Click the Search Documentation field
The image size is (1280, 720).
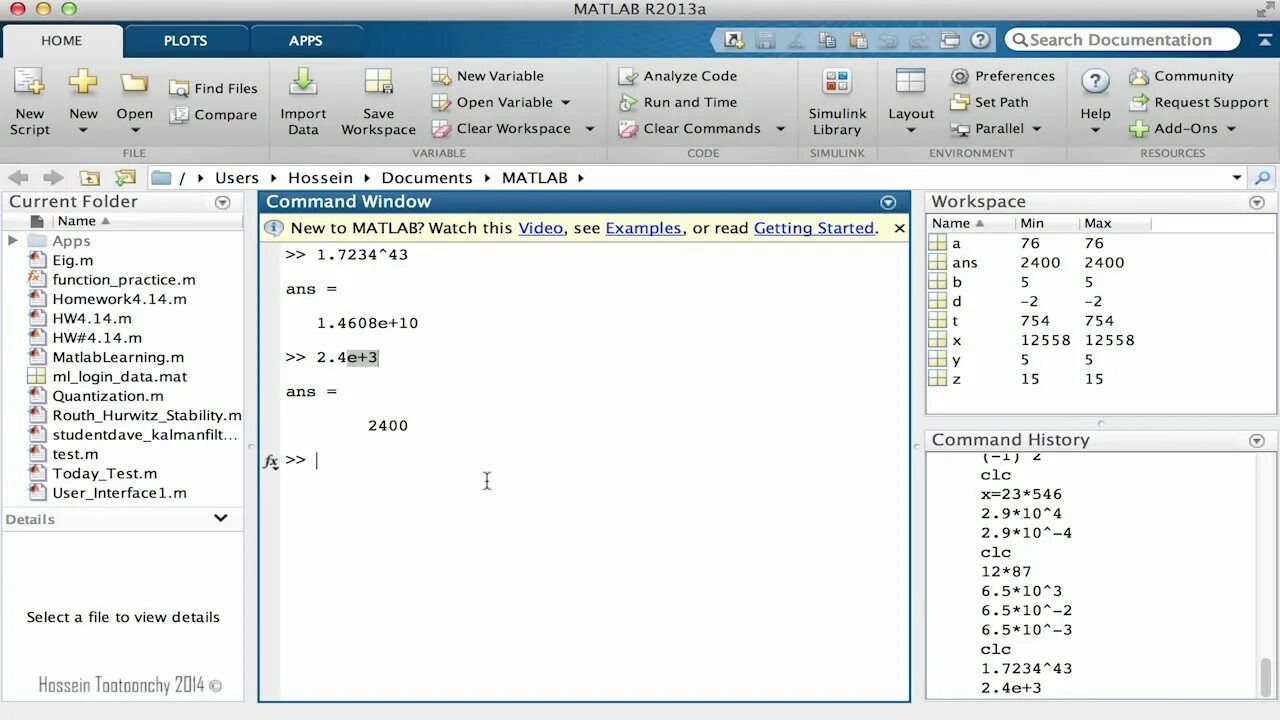[x=1122, y=40]
